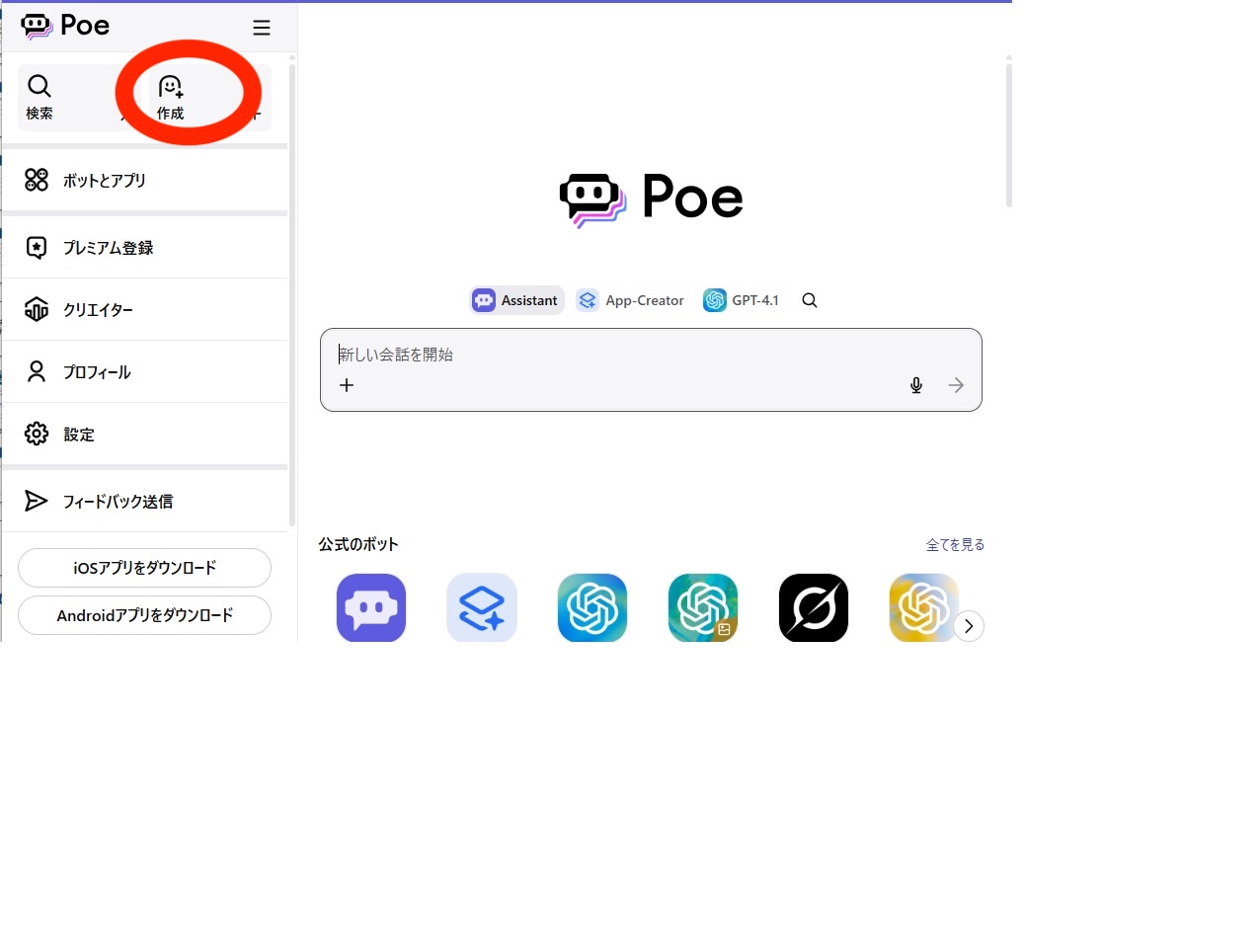Click the Poe logo in the sidebar
The image size is (1259, 952).
[x=65, y=26]
